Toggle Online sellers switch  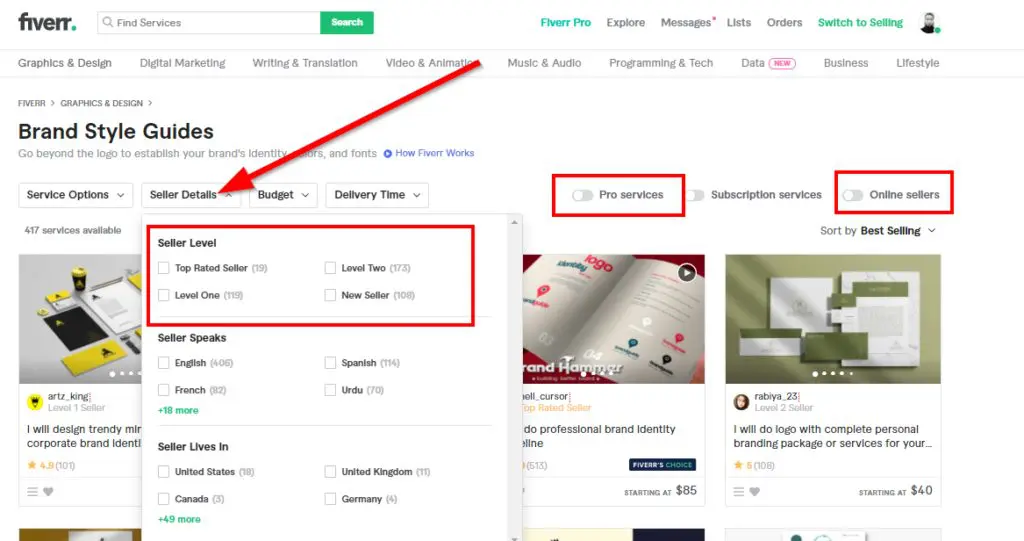(x=853, y=195)
